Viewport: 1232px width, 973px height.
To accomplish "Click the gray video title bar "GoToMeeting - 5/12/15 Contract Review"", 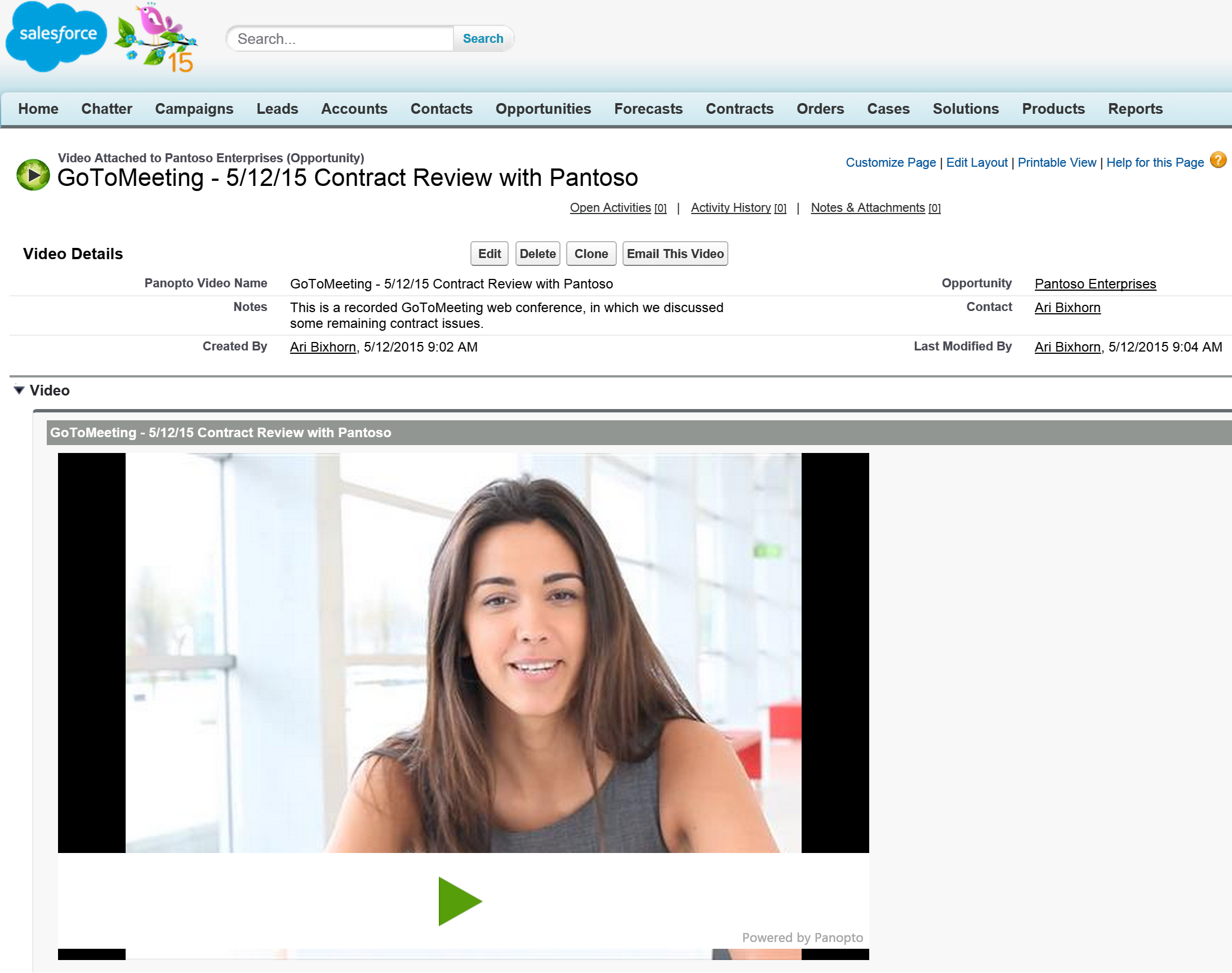I will (x=639, y=432).
